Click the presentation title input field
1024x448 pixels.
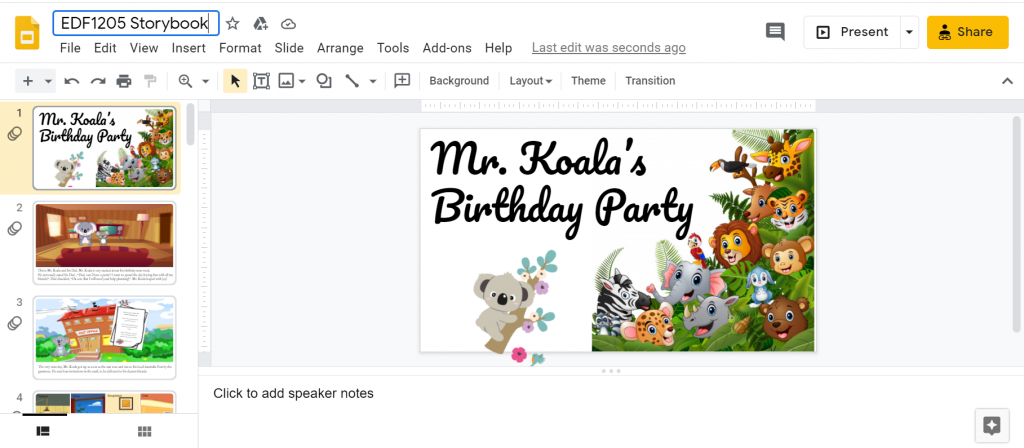(x=136, y=24)
